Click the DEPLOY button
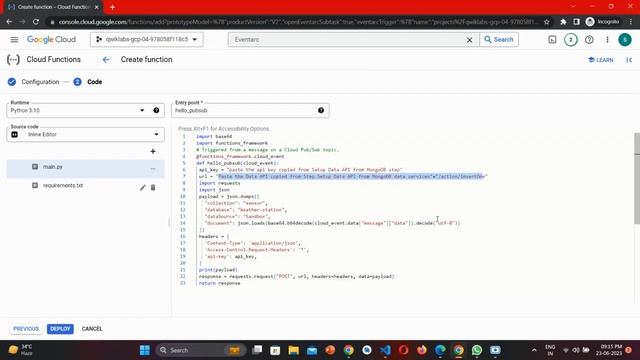The width and height of the screenshot is (640, 360). click(x=60, y=329)
